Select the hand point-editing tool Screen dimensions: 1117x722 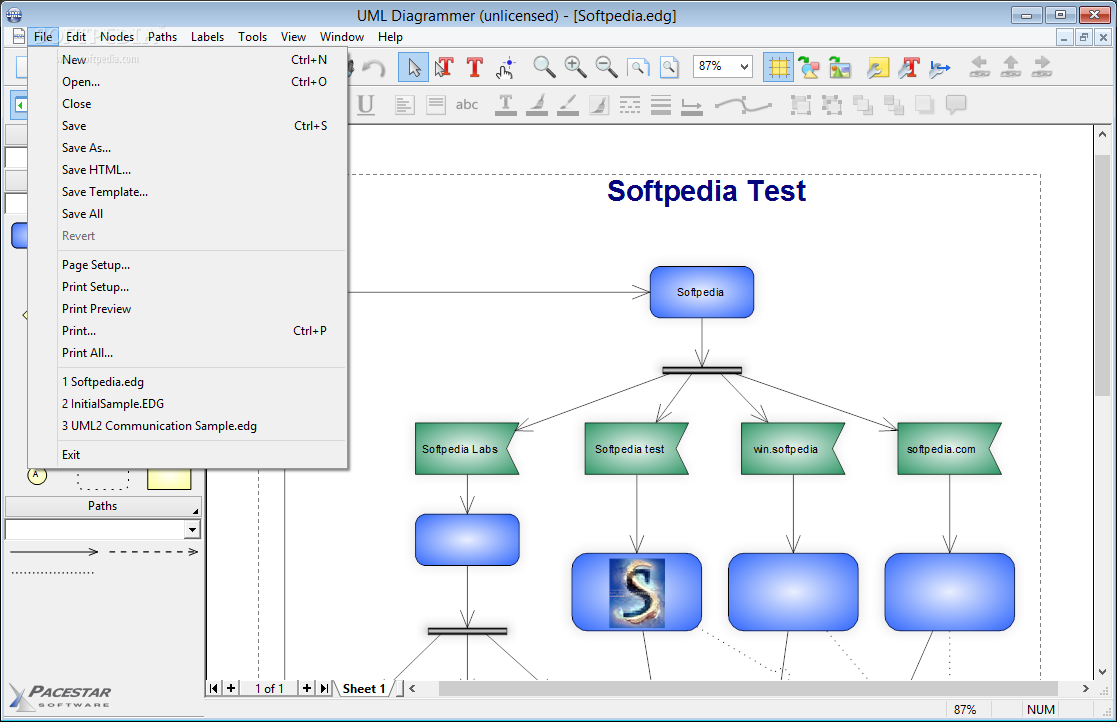pyautogui.click(x=506, y=68)
